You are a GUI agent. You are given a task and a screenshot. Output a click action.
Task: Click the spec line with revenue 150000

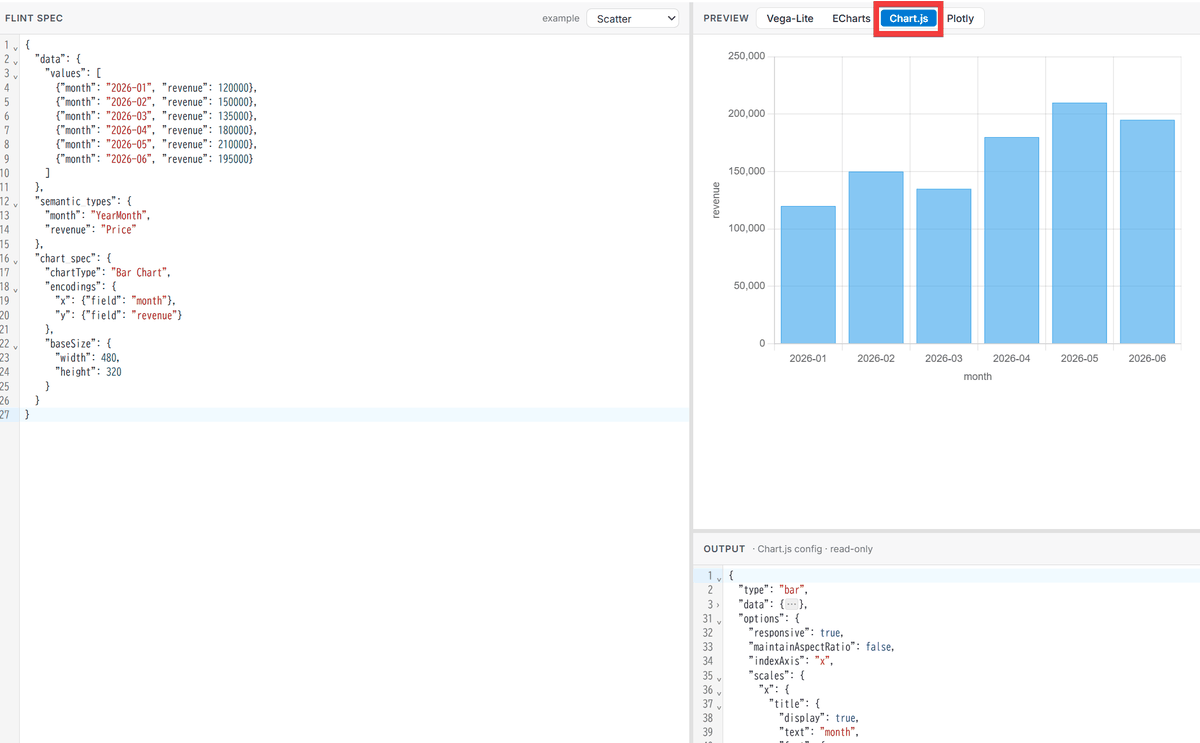[x=157, y=102]
